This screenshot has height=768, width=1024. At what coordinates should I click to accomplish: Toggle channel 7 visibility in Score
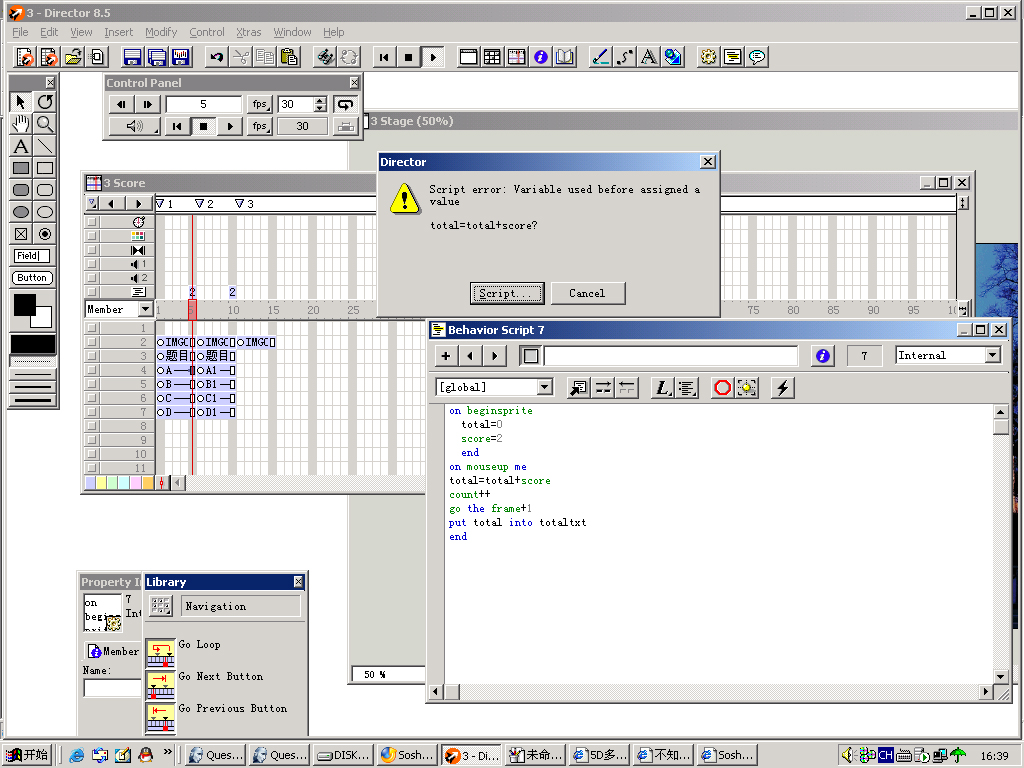pyautogui.click(x=92, y=412)
